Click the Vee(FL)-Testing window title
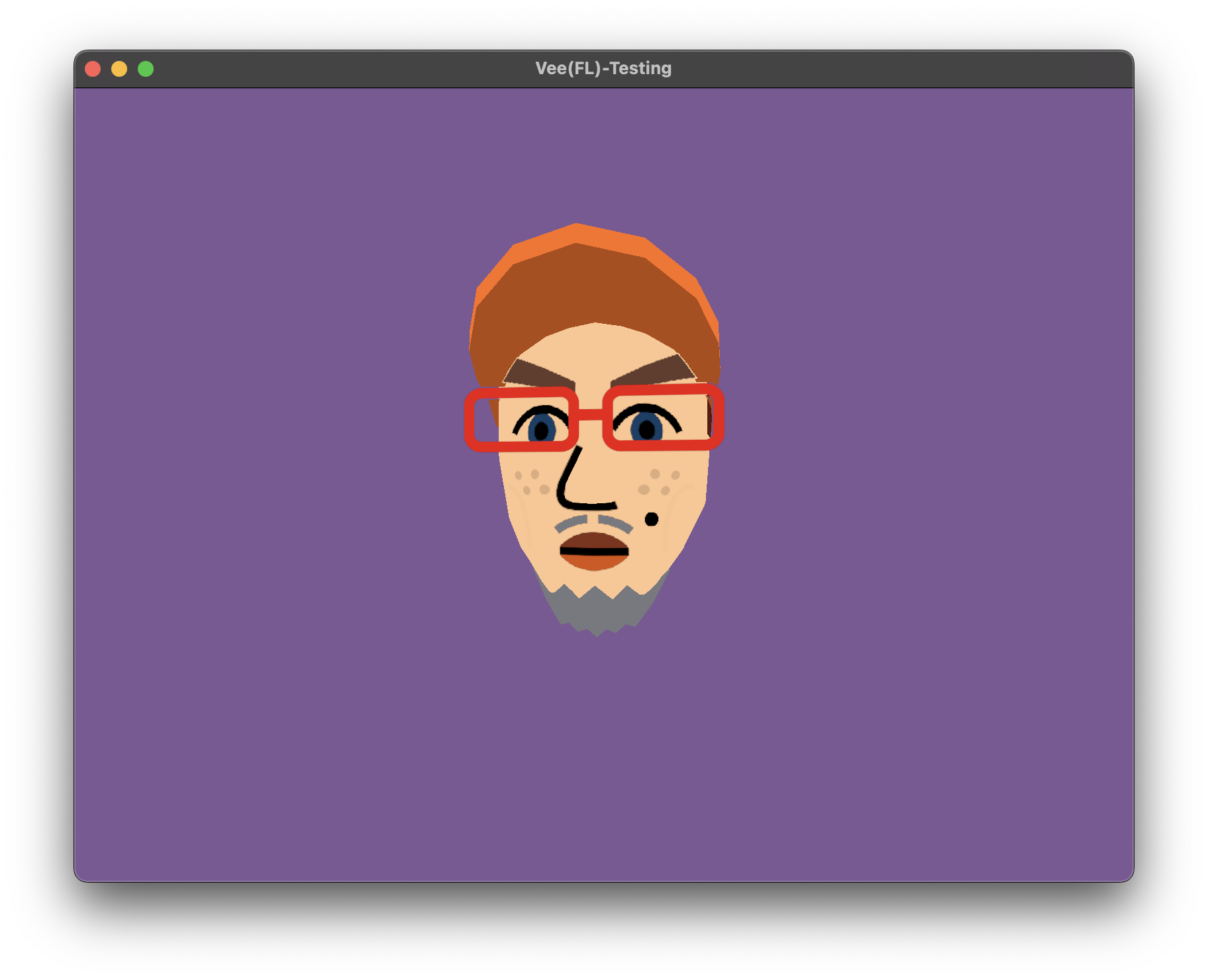 (x=603, y=68)
